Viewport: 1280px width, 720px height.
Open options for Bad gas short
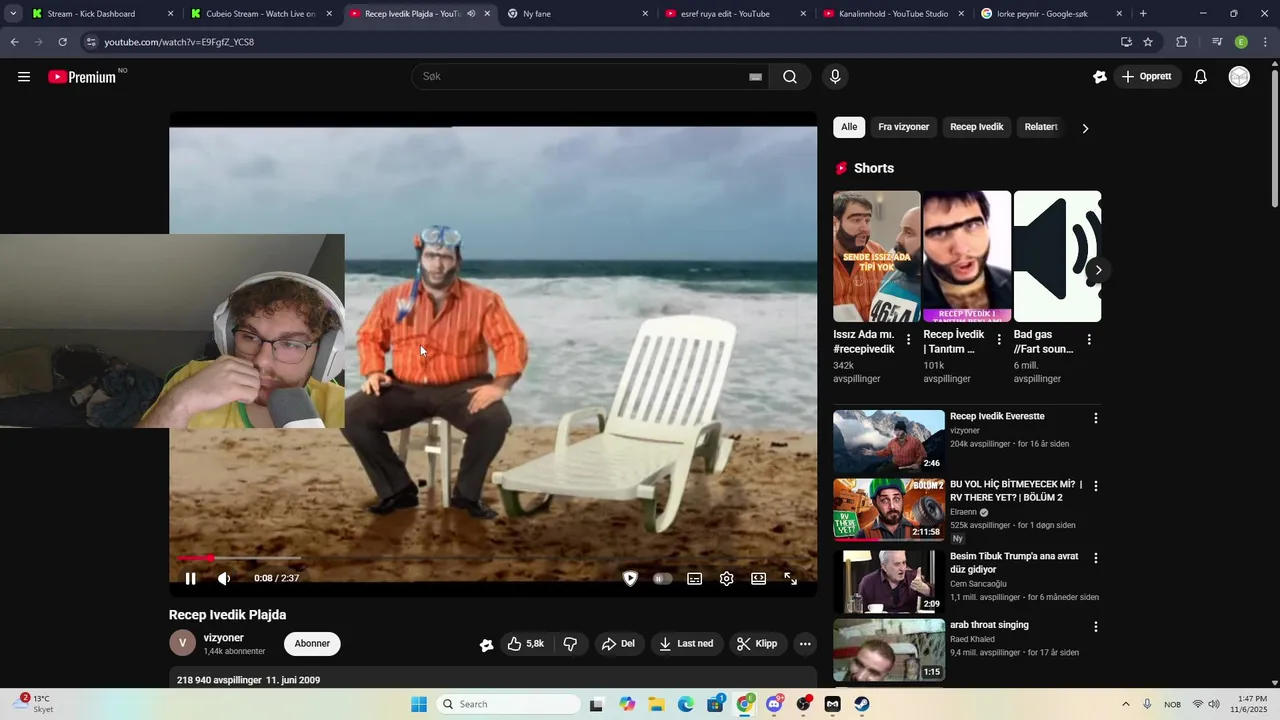point(1089,340)
